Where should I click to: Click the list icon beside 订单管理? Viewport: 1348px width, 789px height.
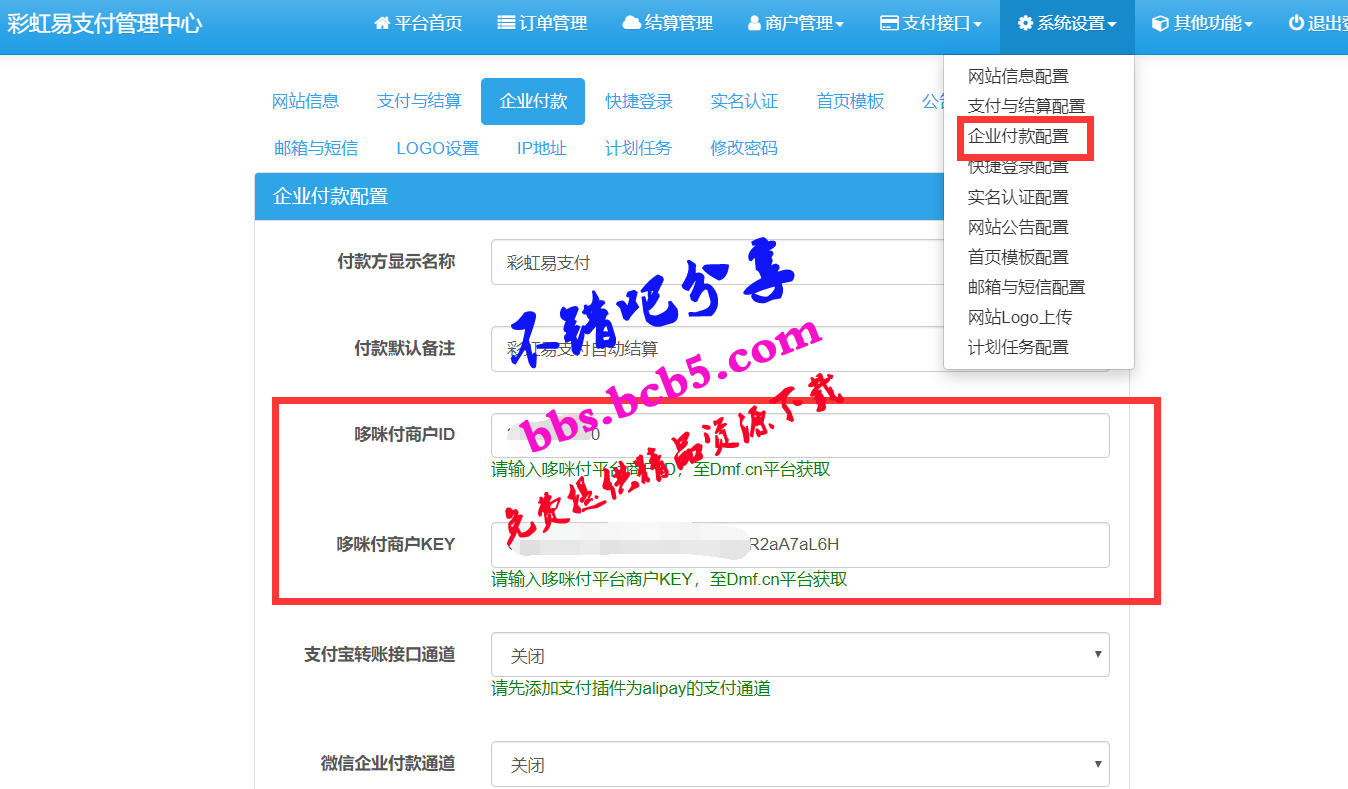[506, 23]
